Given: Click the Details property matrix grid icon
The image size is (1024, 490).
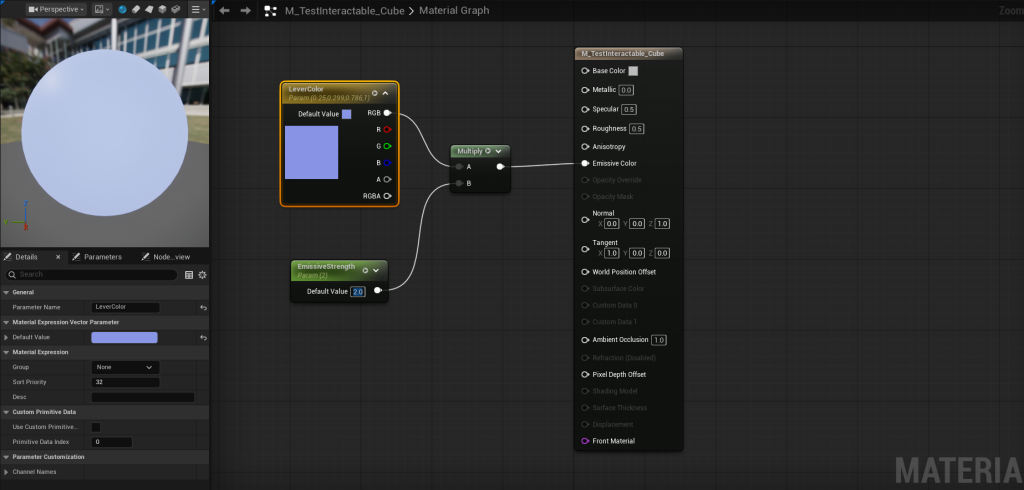Looking at the screenshot, I should click(x=189, y=274).
